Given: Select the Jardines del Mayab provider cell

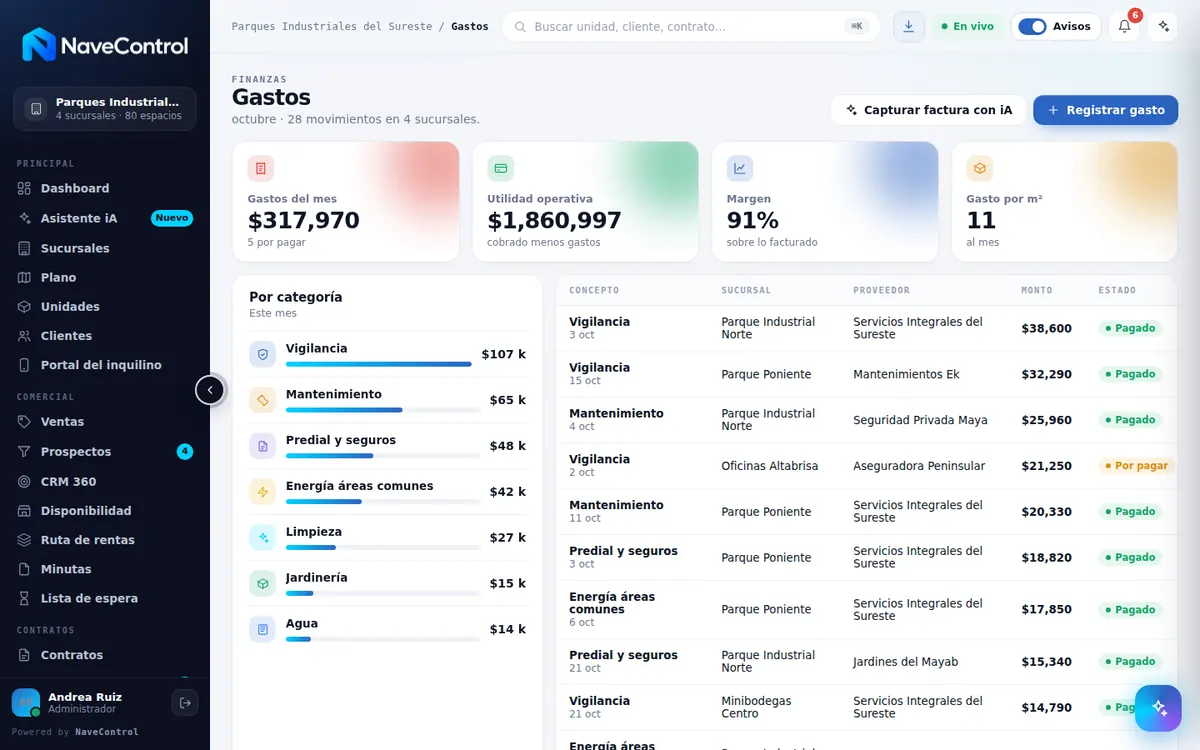Looking at the screenshot, I should (905, 662).
